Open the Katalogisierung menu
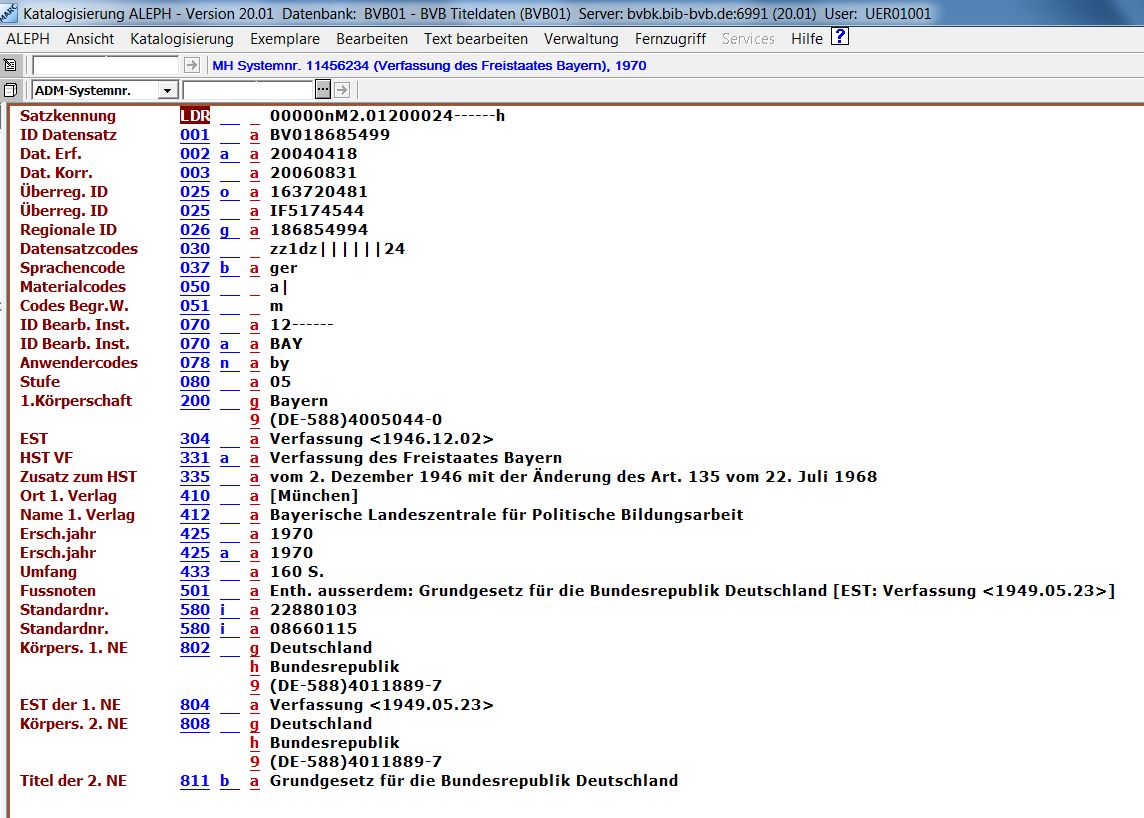Viewport: 1144px width, 818px height. pos(181,39)
